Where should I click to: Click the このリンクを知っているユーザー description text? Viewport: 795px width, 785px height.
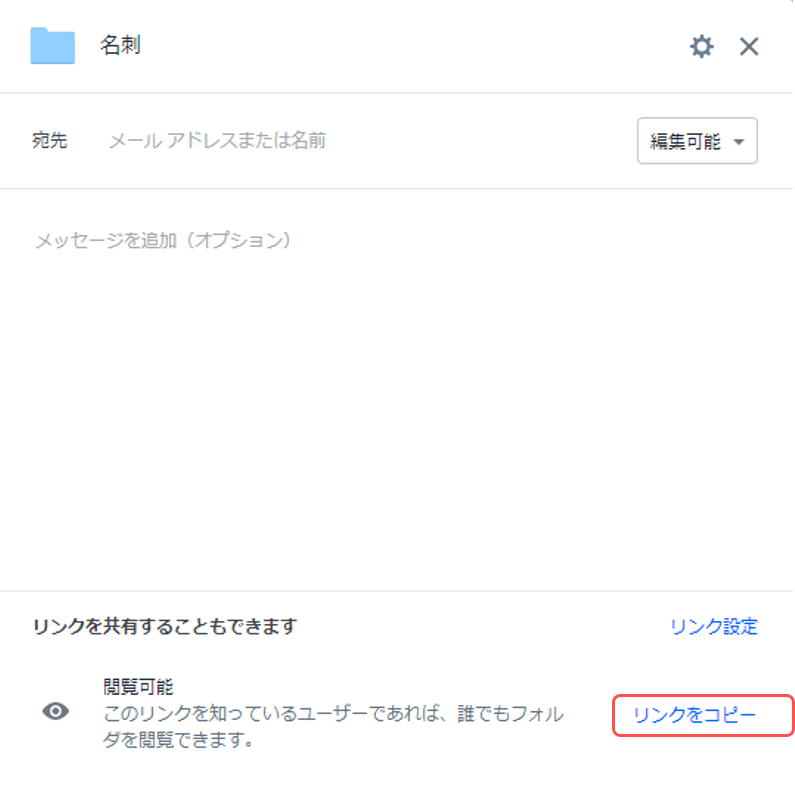(x=334, y=727)
